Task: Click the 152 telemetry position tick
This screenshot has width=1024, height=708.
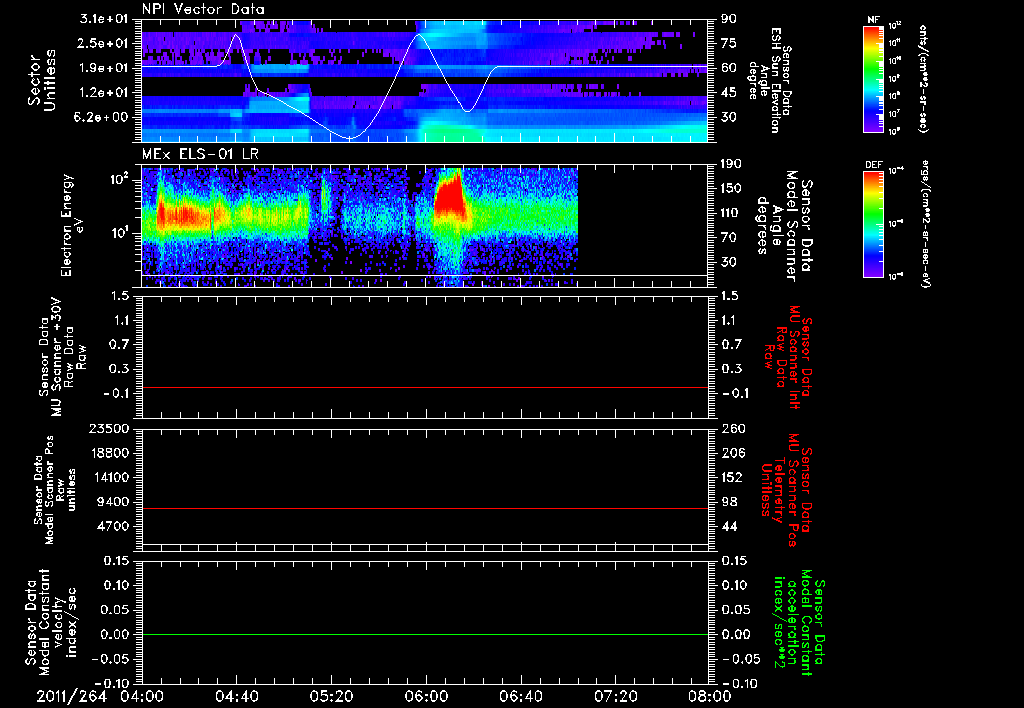Action: coord(731,477)
